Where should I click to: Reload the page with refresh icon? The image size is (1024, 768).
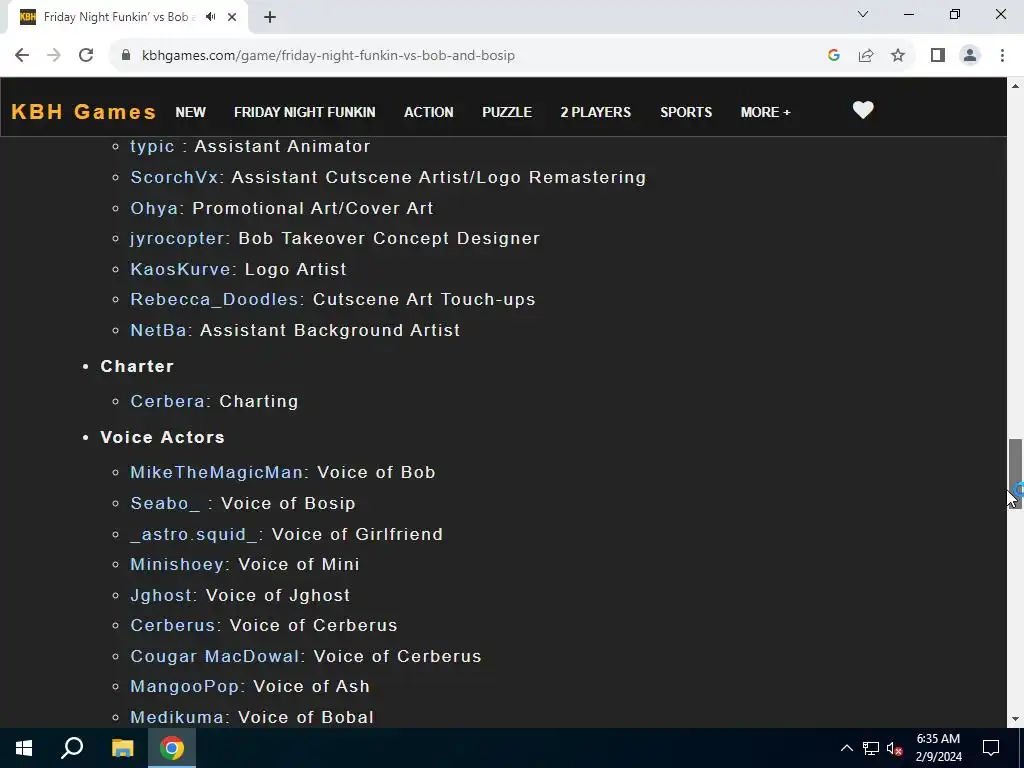click(86, 56)
